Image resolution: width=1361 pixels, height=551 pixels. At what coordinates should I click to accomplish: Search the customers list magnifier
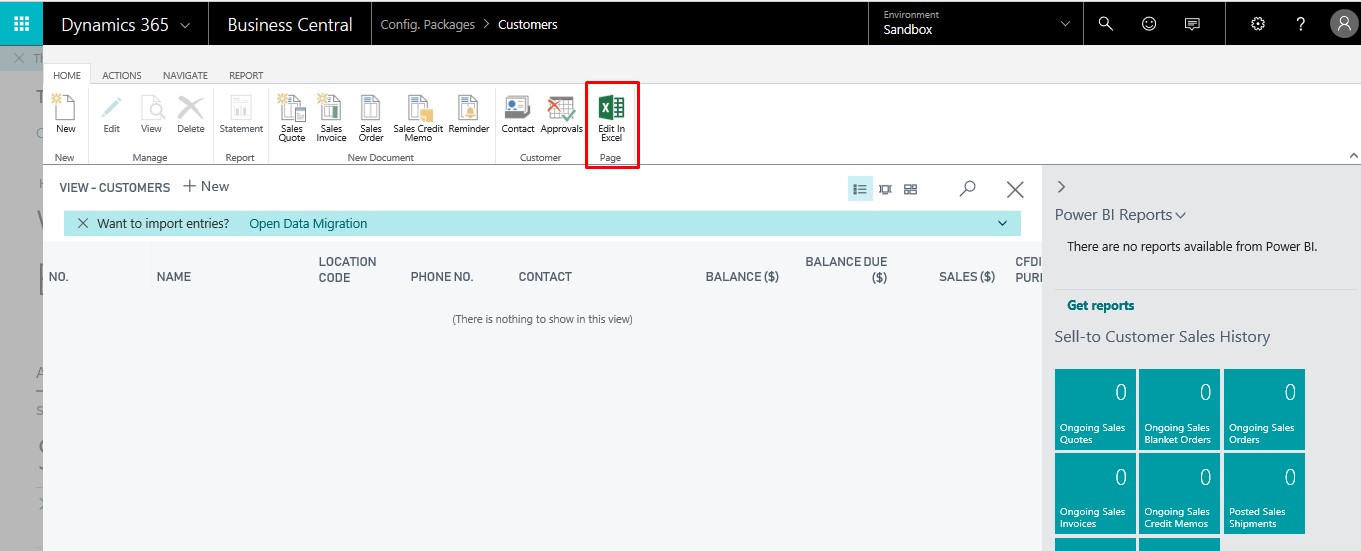click(967, 188)
